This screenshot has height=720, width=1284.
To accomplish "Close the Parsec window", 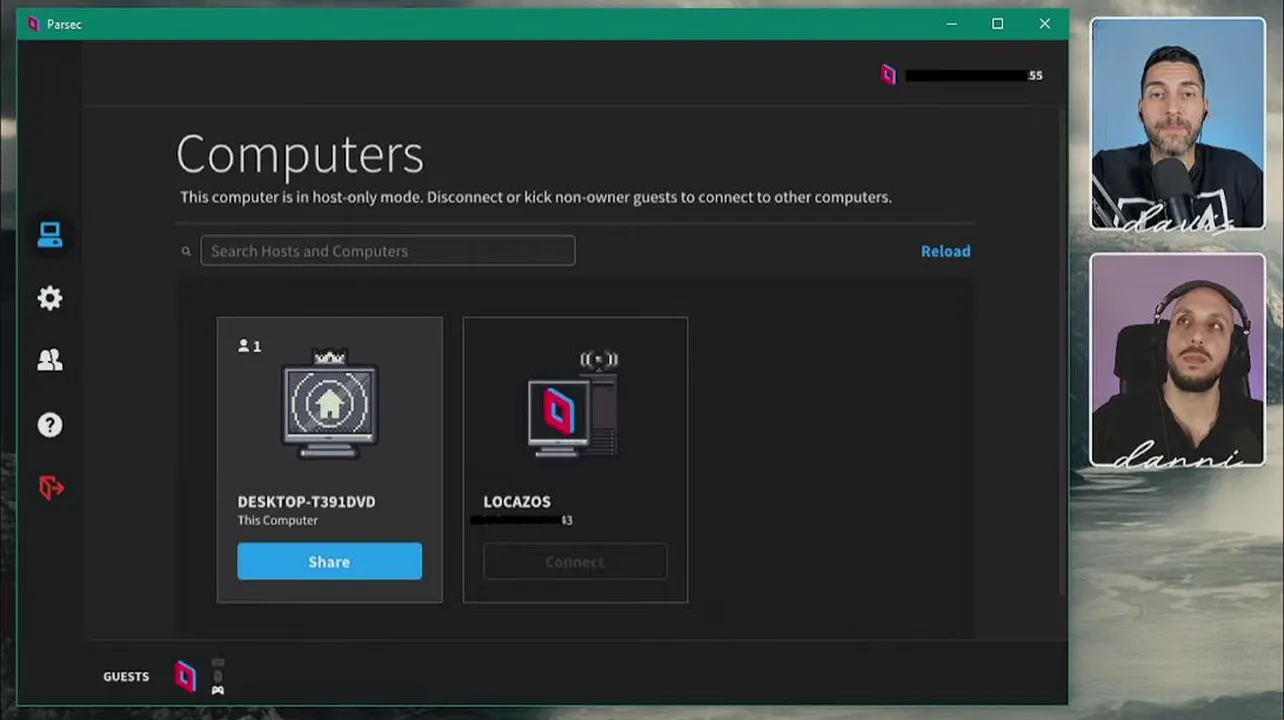I will (1044, 24).
